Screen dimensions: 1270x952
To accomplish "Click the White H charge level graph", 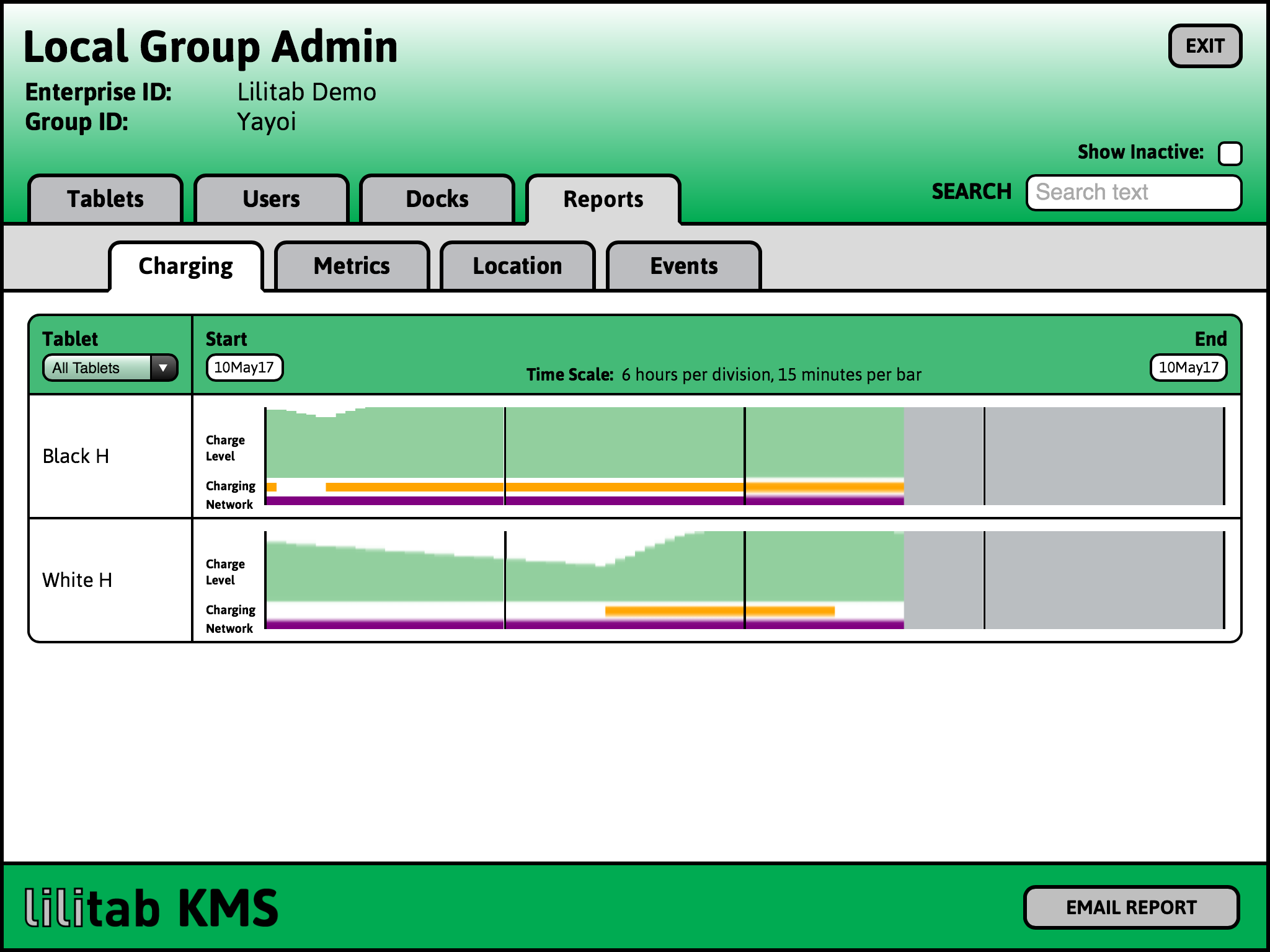I will (585, 566).
